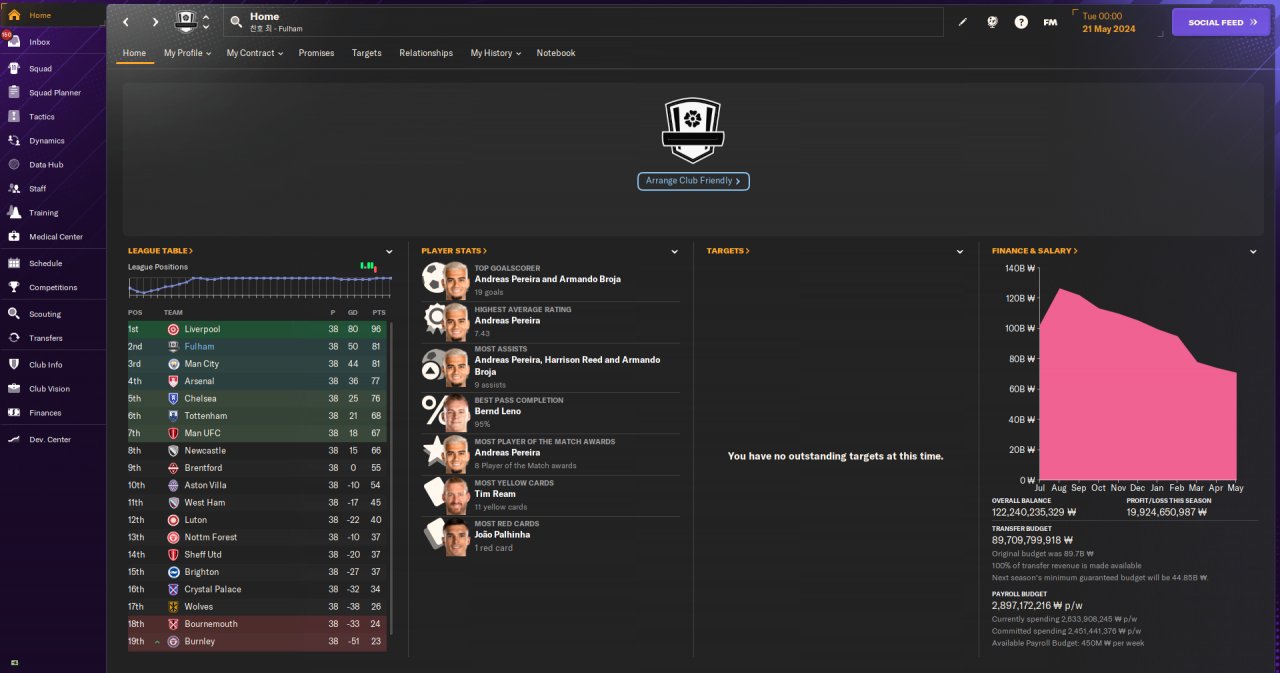1280x673 pixels.
Task: Click the league table scrollbar
Action: point(391,477)
